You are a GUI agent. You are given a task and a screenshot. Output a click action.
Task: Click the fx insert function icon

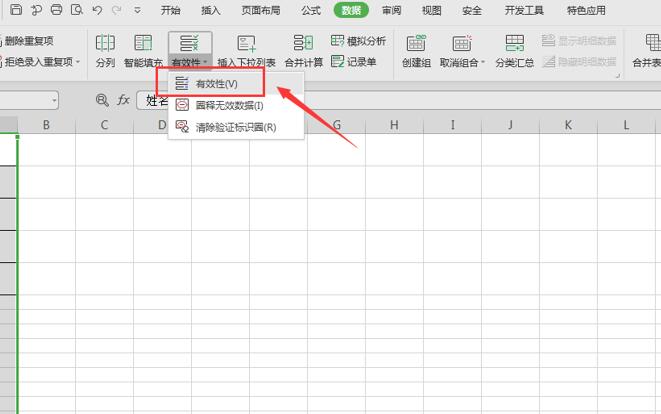pos(123,100)
